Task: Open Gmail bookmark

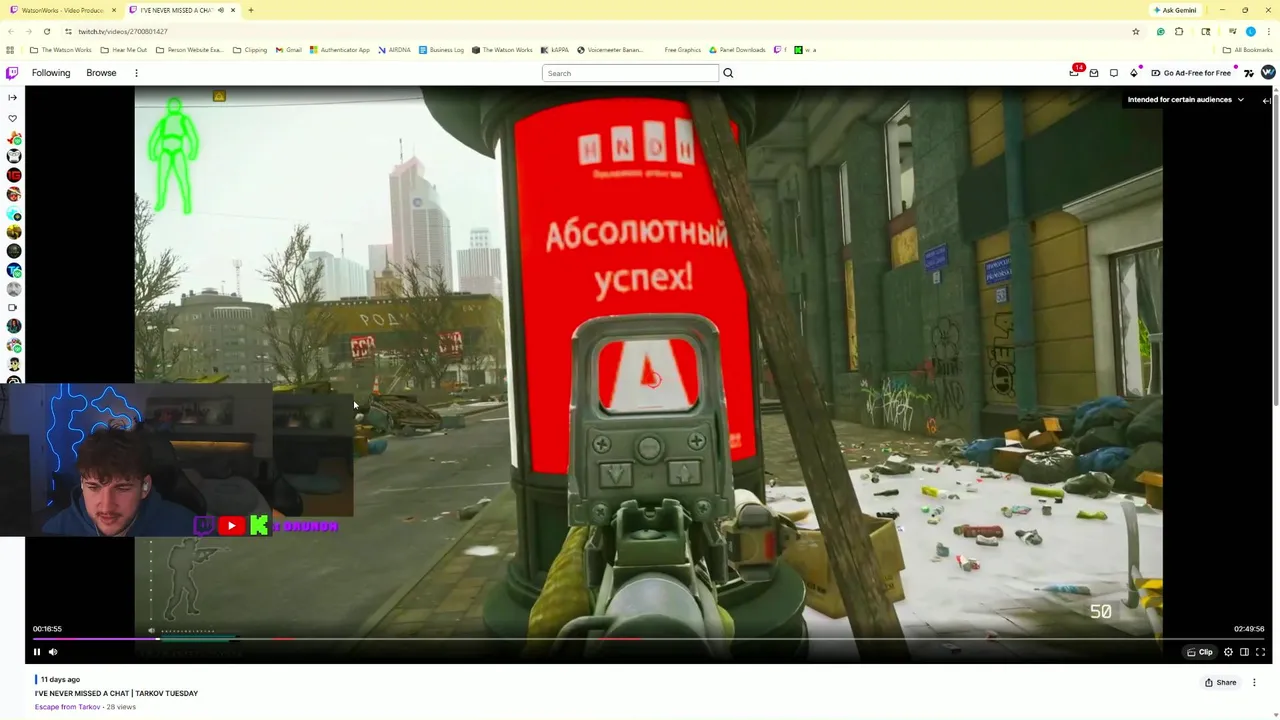Action: coord(288,50)
